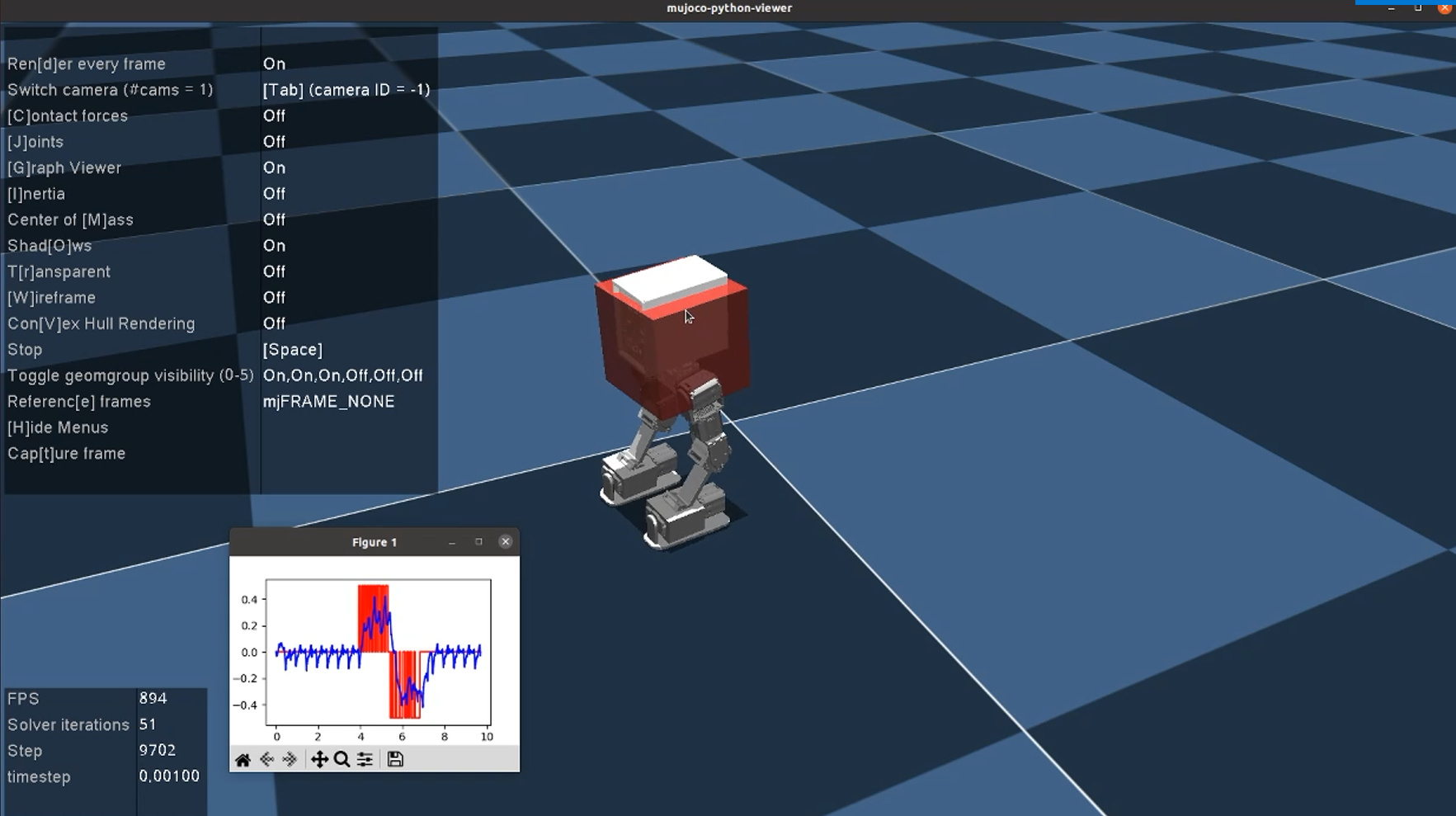The height and width of the screenshot is (816, 1456).
Task: Maximize the mujoco-python-viewer window
Action: pos(1418,7)
